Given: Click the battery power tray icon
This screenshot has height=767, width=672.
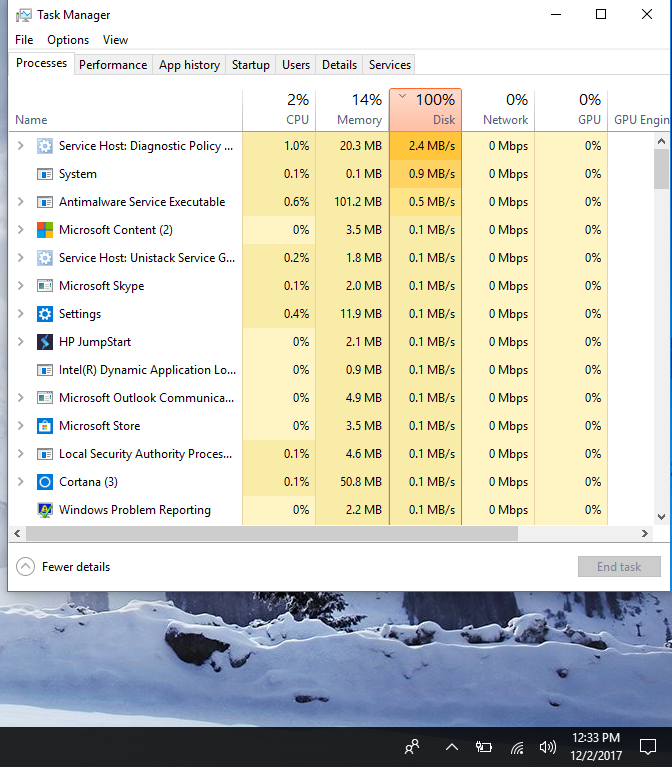Looking at the screenshot, I should coord(484,747).
